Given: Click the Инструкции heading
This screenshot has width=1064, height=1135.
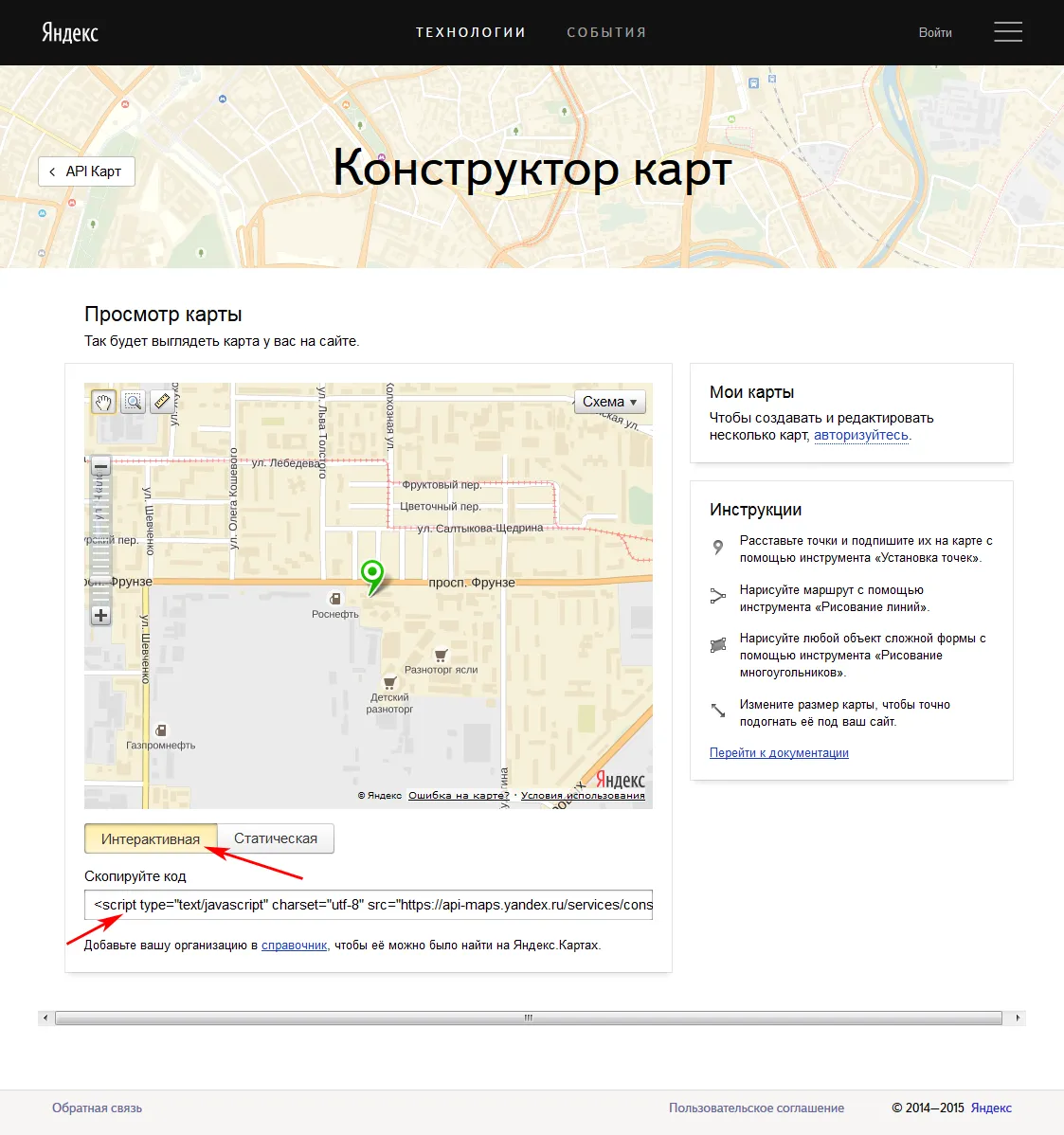Looking at the screenshot, I should point(756,510).
